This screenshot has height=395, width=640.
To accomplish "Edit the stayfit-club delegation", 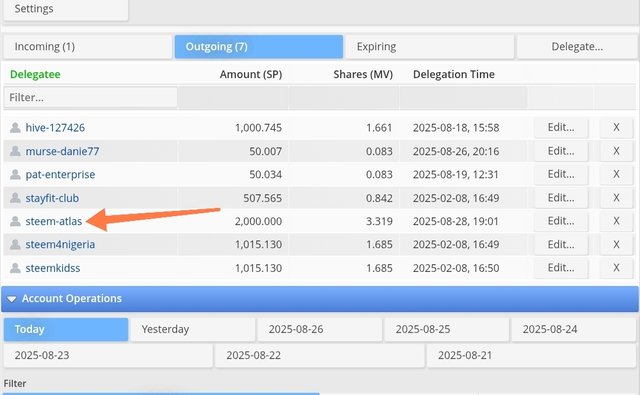I will coord(561,198).
